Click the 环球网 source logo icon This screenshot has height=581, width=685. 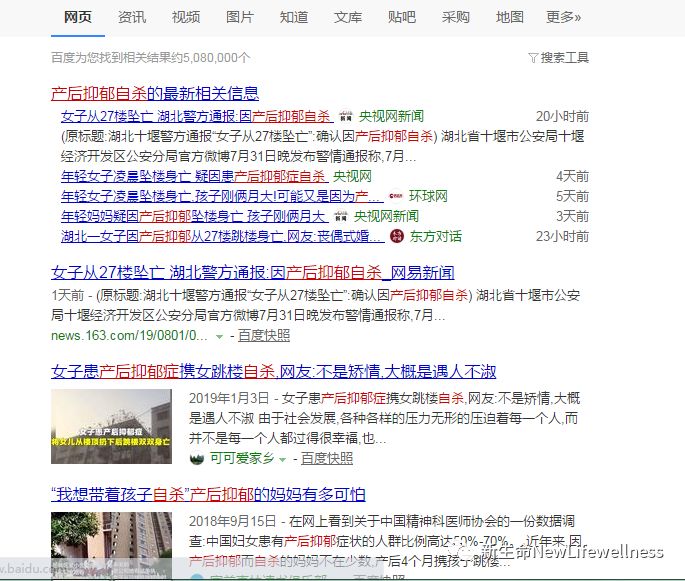coord(396,197)
